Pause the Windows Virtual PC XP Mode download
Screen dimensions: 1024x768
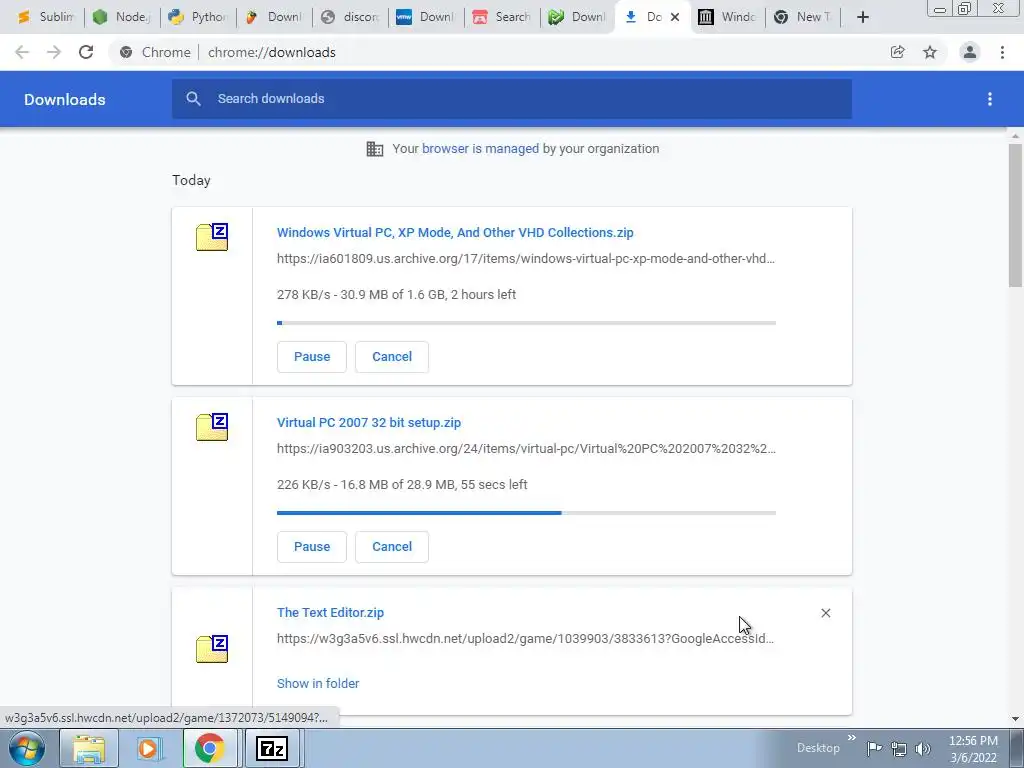click(x=312, y=357)
